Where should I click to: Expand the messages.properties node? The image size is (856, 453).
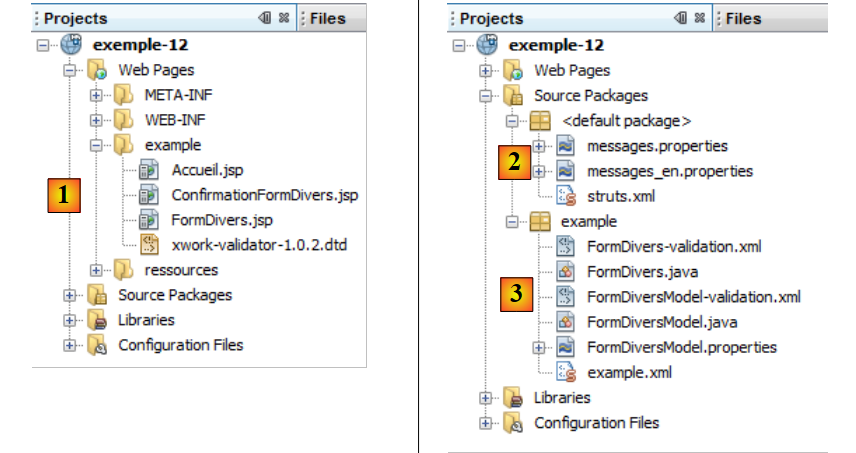click(x=539, y=146)
